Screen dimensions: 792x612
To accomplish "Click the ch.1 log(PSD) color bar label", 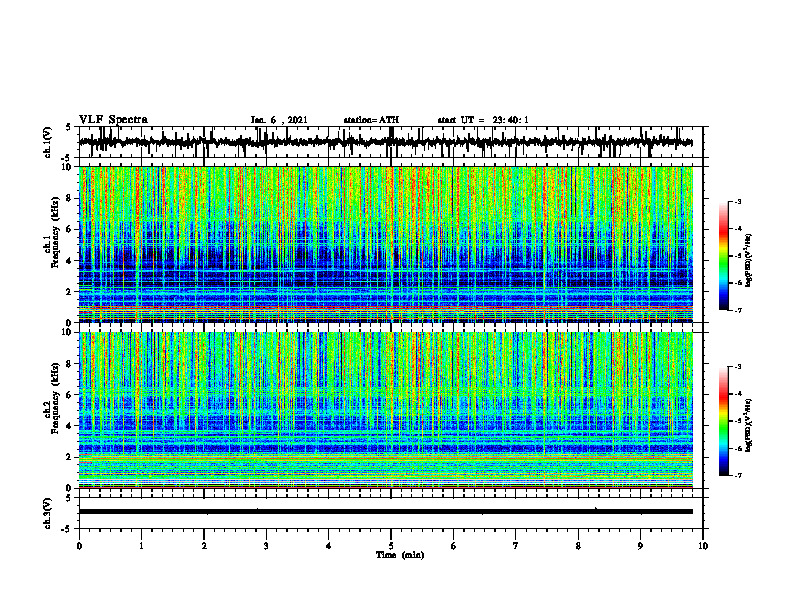I will (x=749, y=260).
